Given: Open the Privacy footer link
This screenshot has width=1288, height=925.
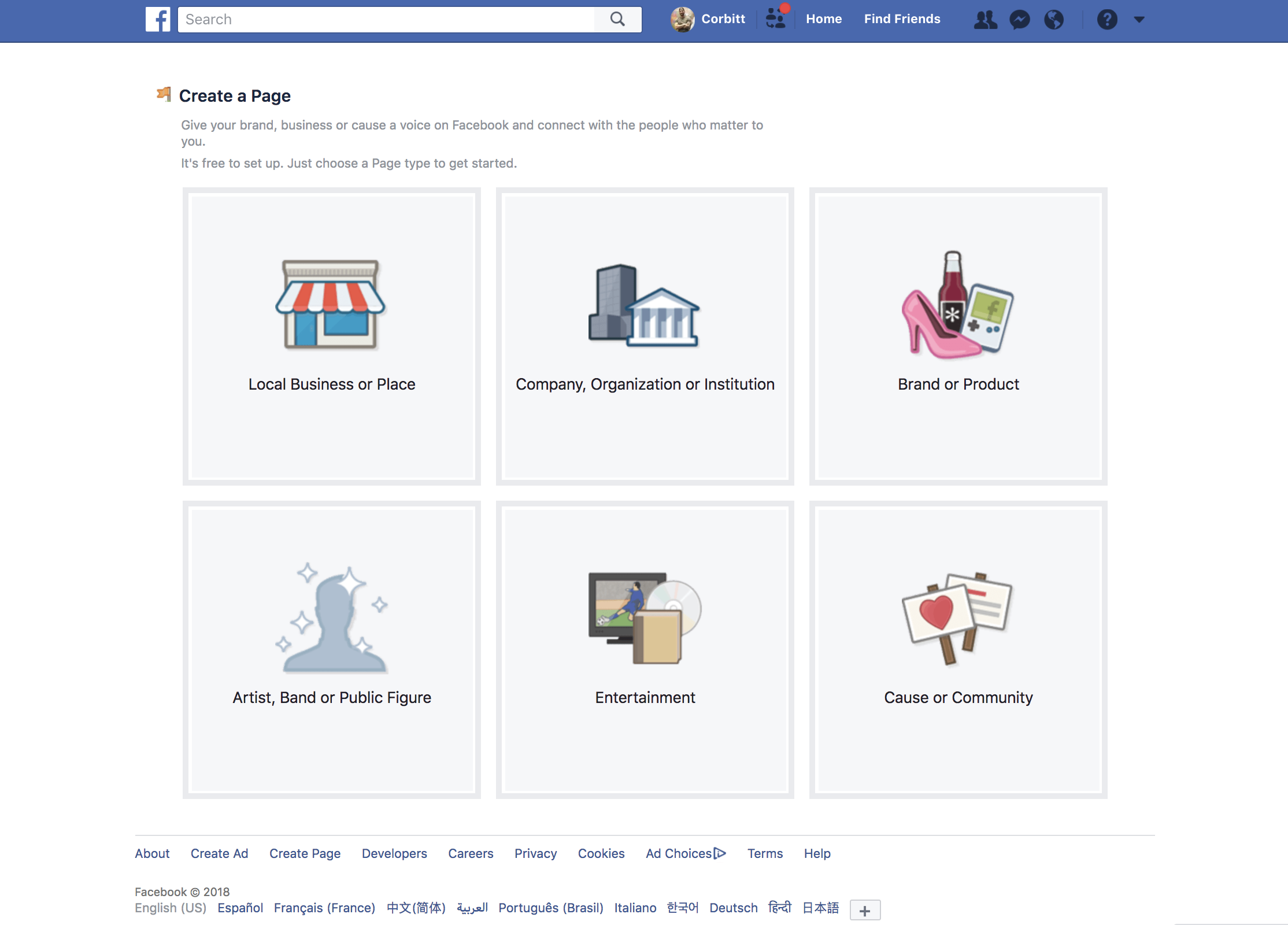Looking at the screenshot, I should click(x=535, y=853).
